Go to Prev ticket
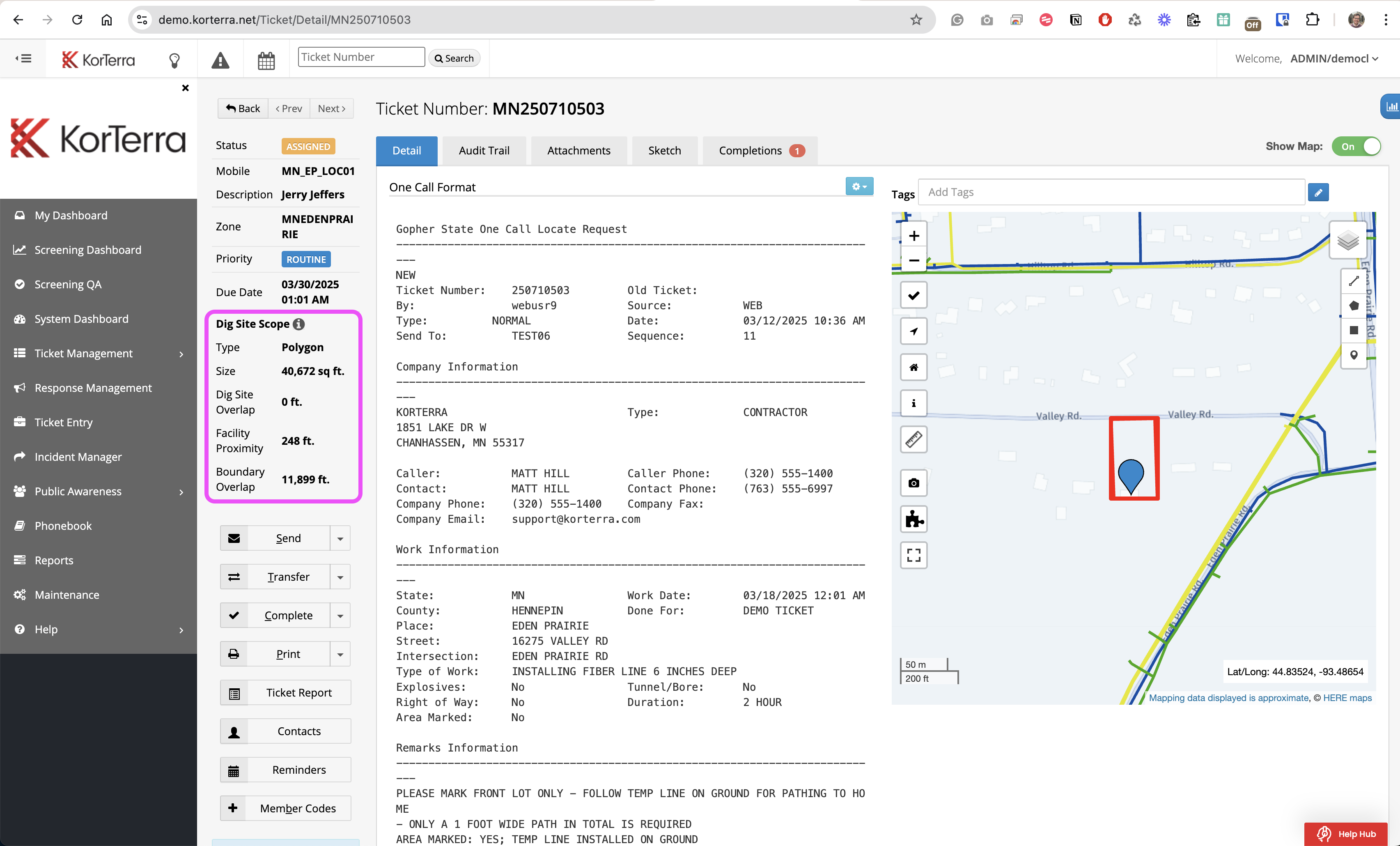 pos(289,108)
